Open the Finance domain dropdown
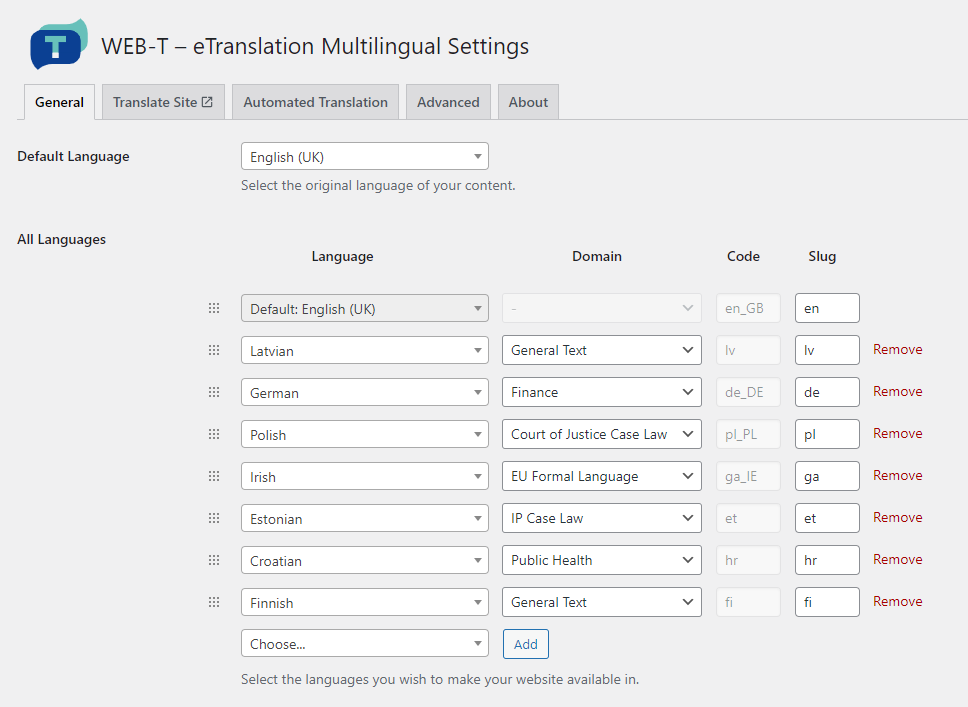968x707 pixels. click(x=602, y=392)
